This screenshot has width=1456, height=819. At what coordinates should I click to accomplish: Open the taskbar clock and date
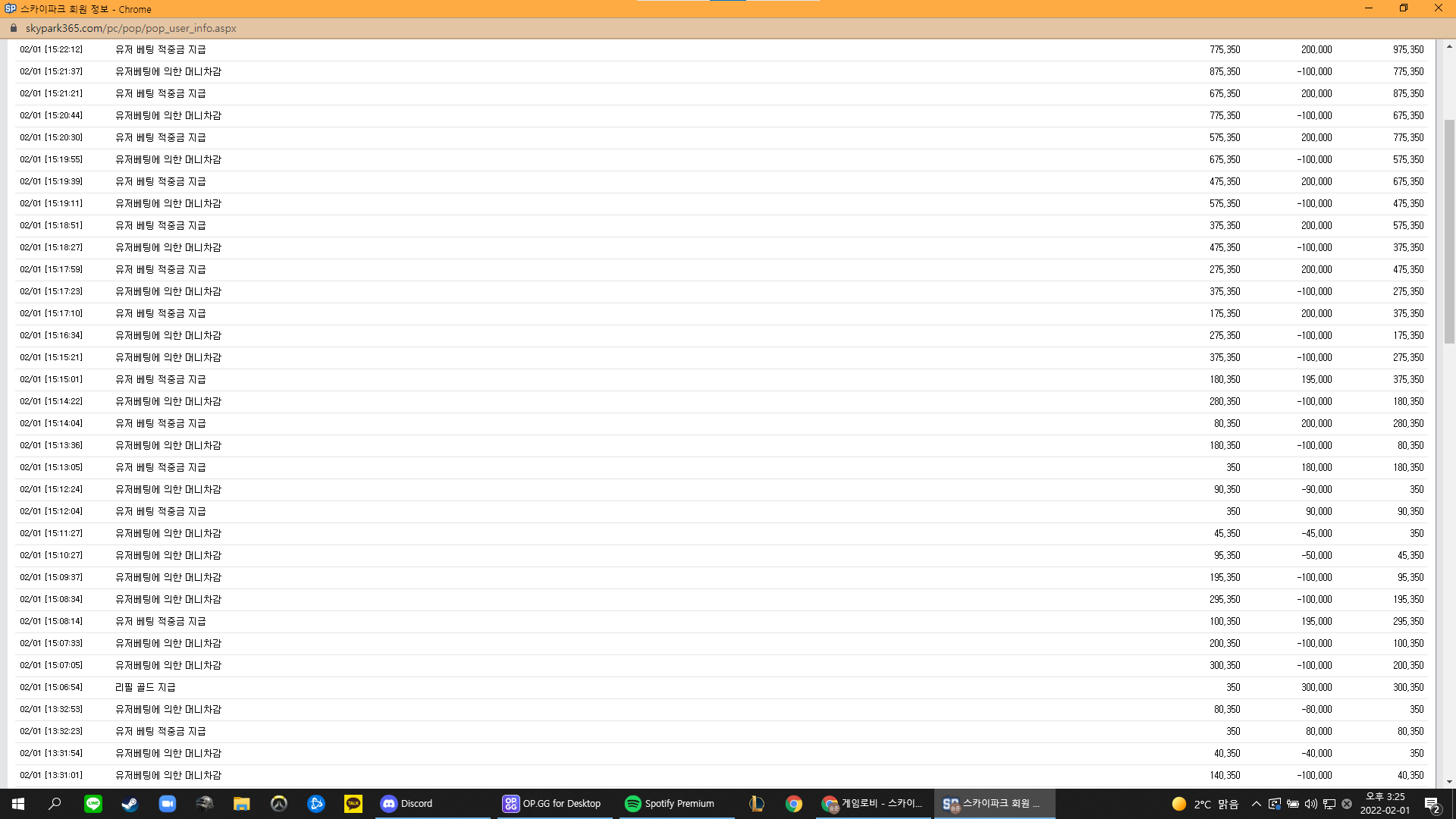point(1385,804)
